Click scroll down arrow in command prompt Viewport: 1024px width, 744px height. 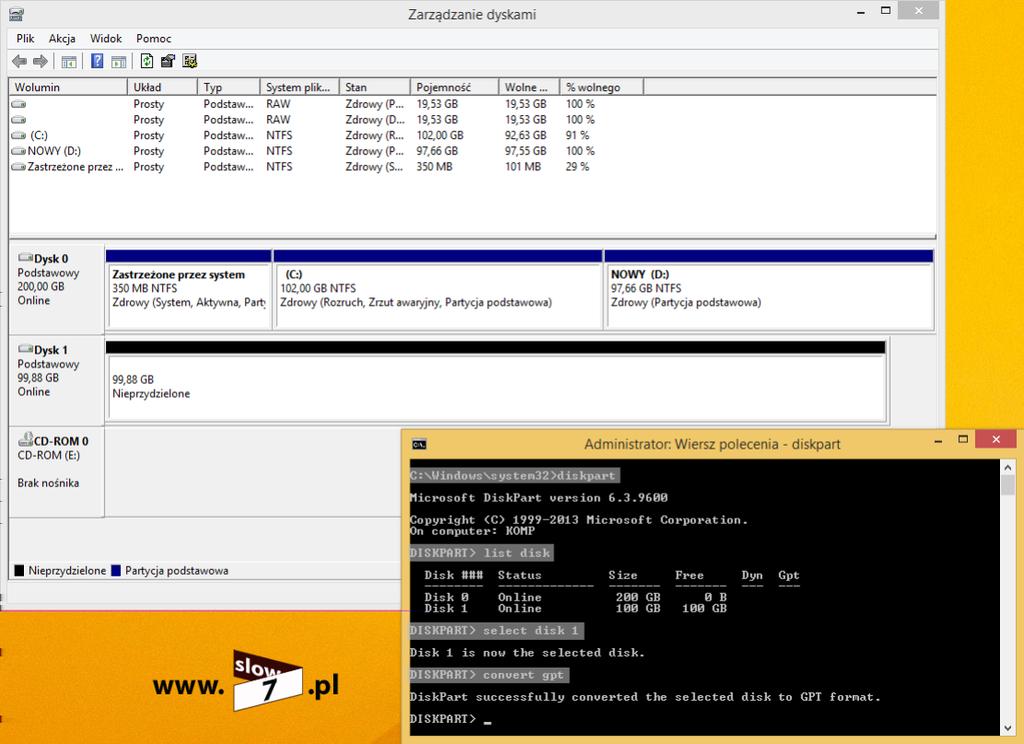[x=1008, y=728]
